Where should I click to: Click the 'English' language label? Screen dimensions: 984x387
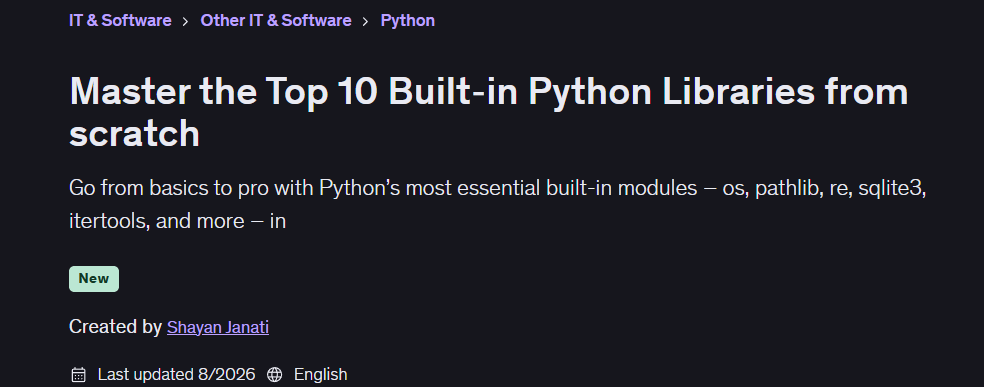point(320,375)
